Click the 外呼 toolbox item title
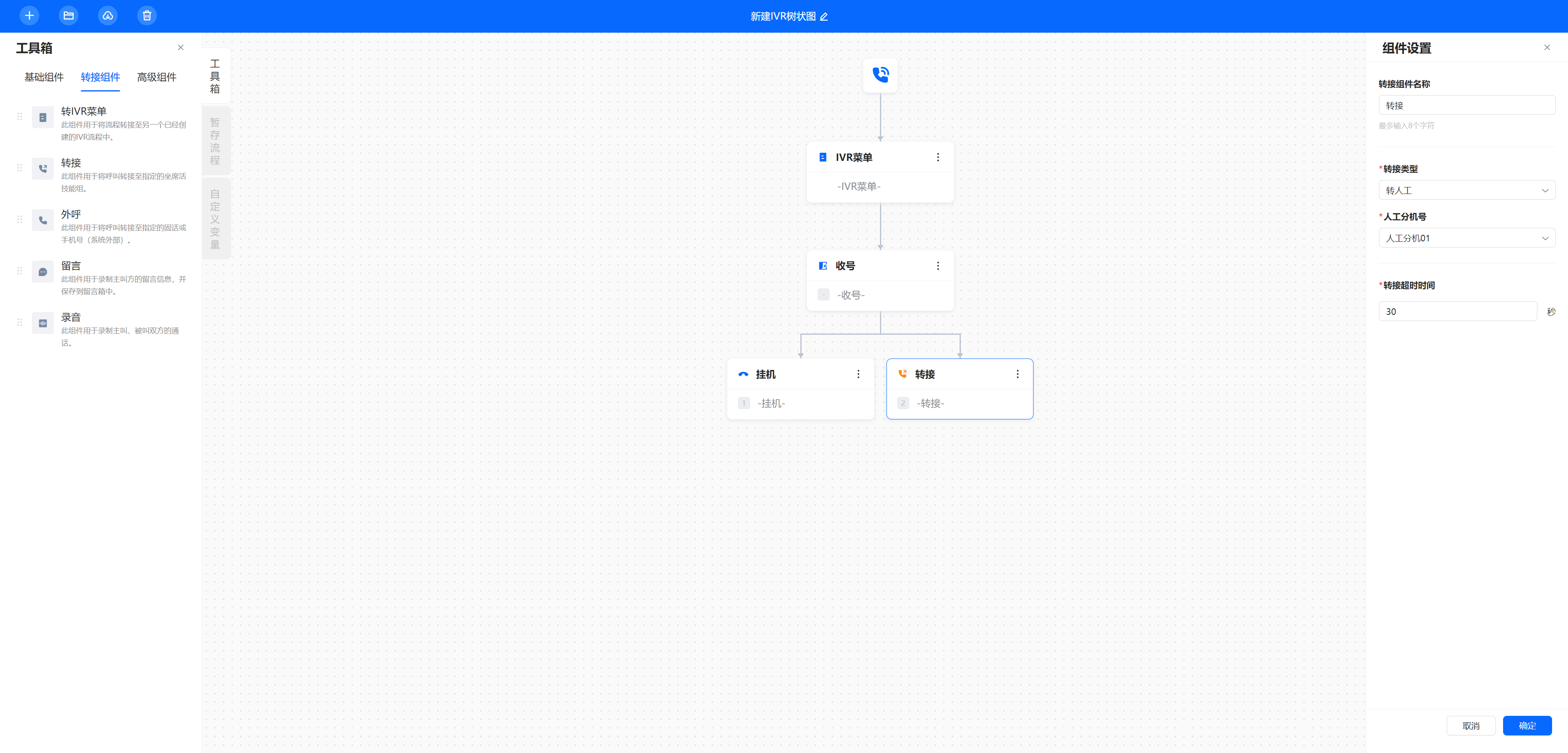 coord(71,214)
